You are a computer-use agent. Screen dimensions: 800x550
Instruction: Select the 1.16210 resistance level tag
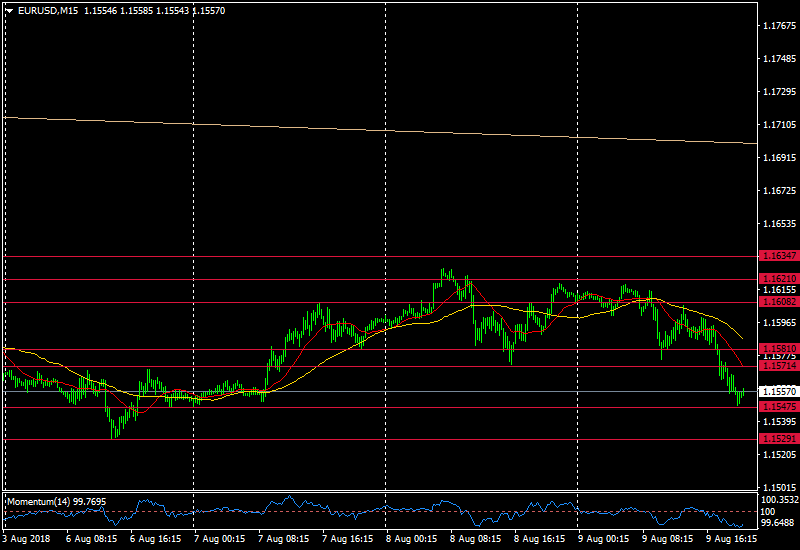(778, 279)
